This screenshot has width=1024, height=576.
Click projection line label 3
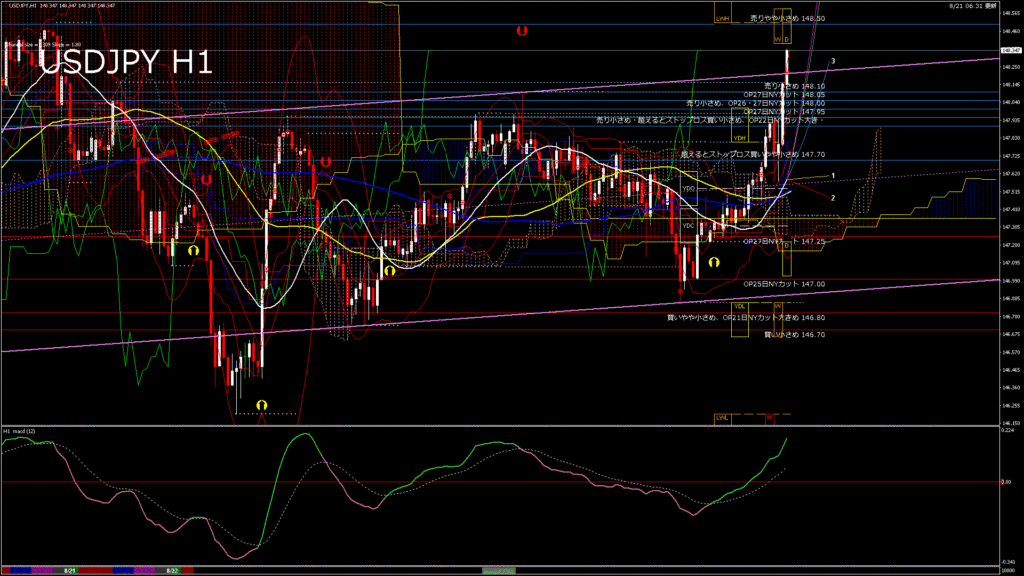(x=833, y=61)
